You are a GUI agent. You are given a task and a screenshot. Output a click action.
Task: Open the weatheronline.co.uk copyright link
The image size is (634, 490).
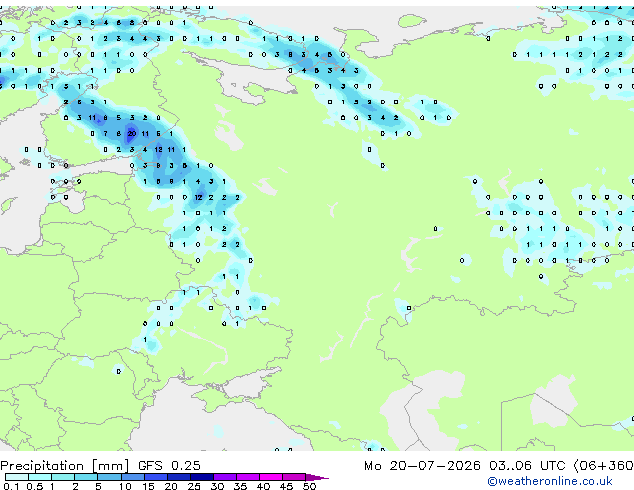point(549,481)
